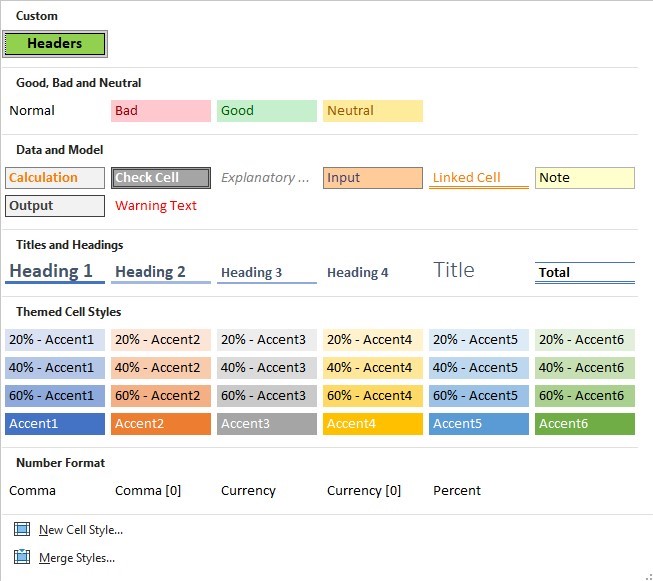Choose the Neutral cell style
The height and width of the screenshot is (581, 653).
tap(372, 111)
